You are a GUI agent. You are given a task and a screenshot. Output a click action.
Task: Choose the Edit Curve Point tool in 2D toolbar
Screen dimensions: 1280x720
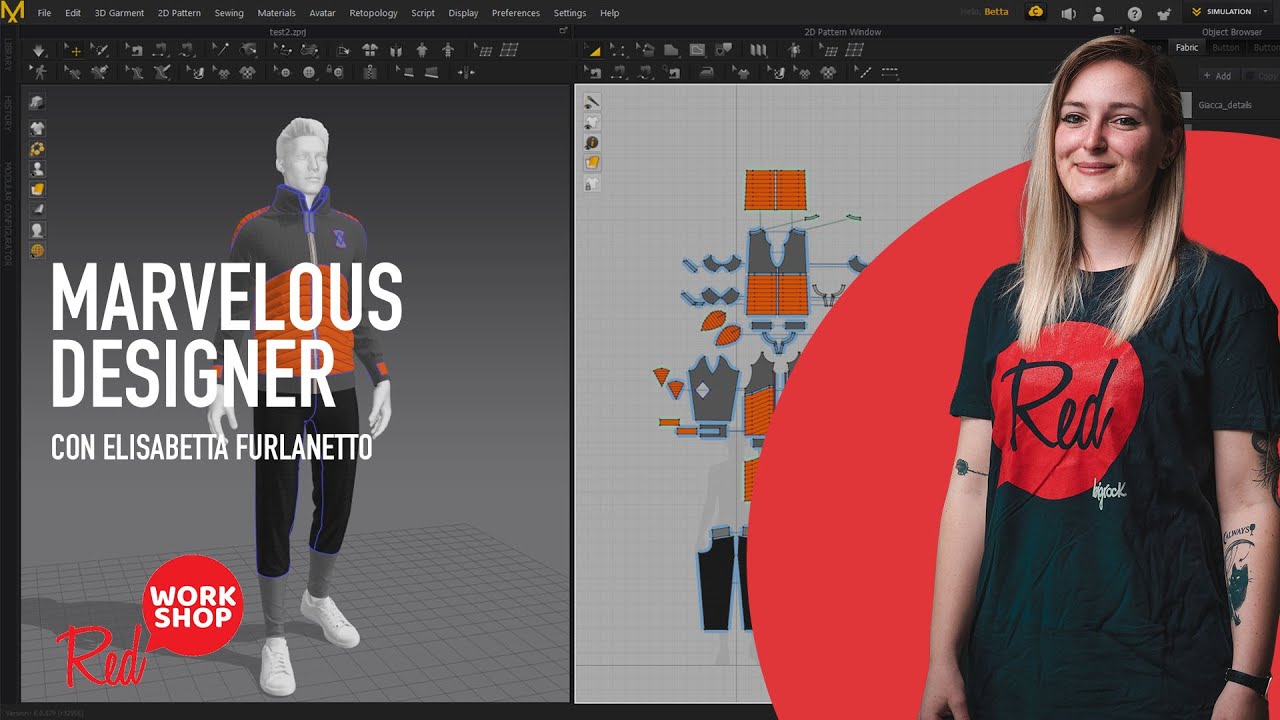tap(617, 51)
